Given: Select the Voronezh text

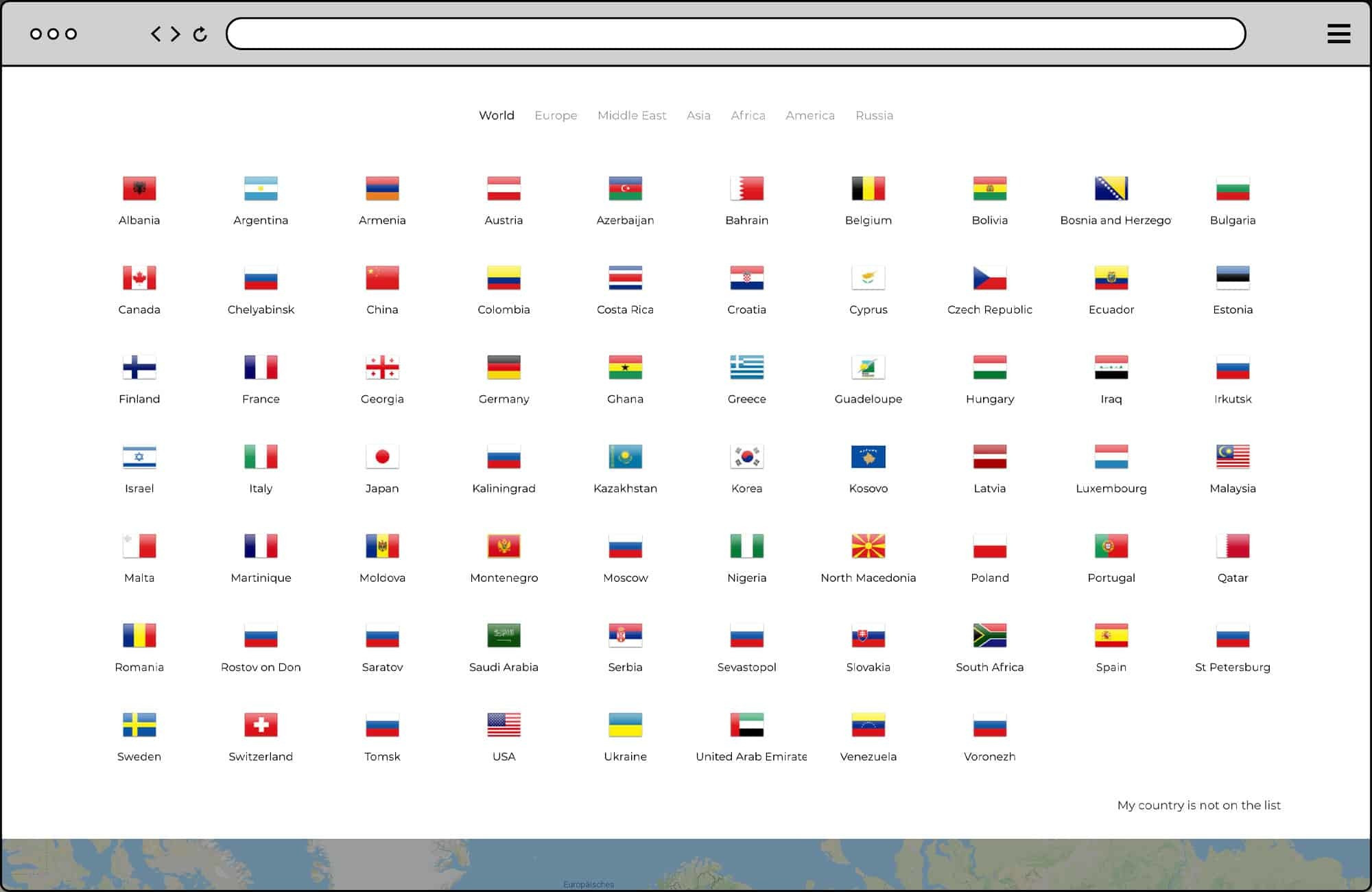Looking at the screenshot, I should pos(990,757).
